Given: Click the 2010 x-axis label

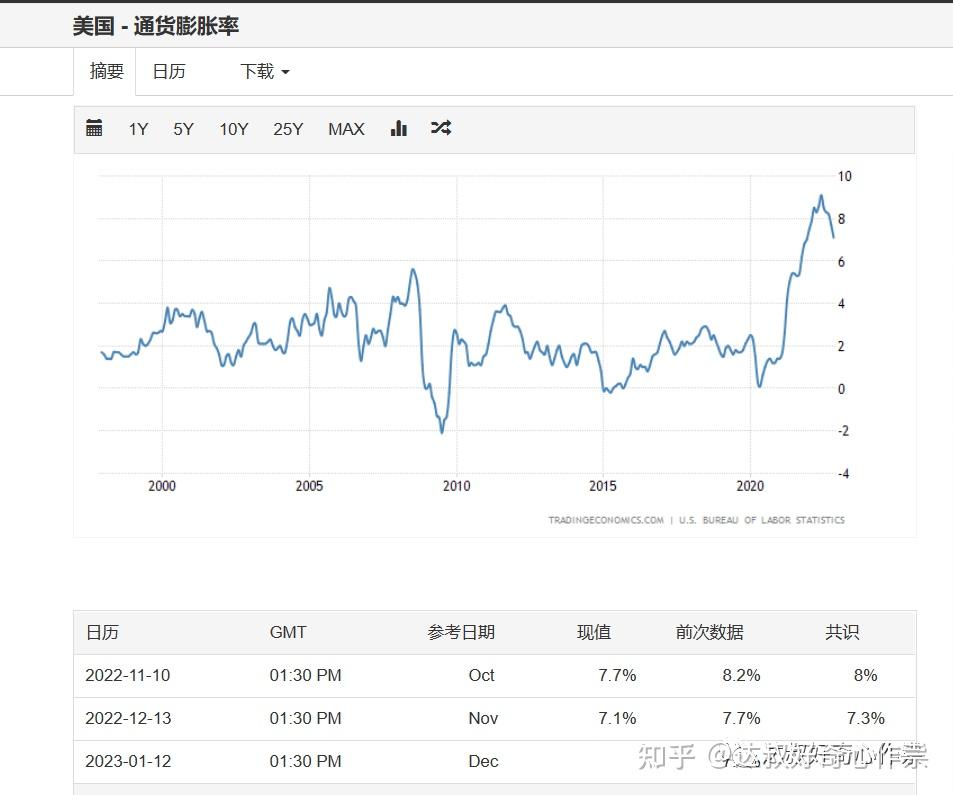Looking at the screenshot, I should pyautogui.click(x=456, y=486).
